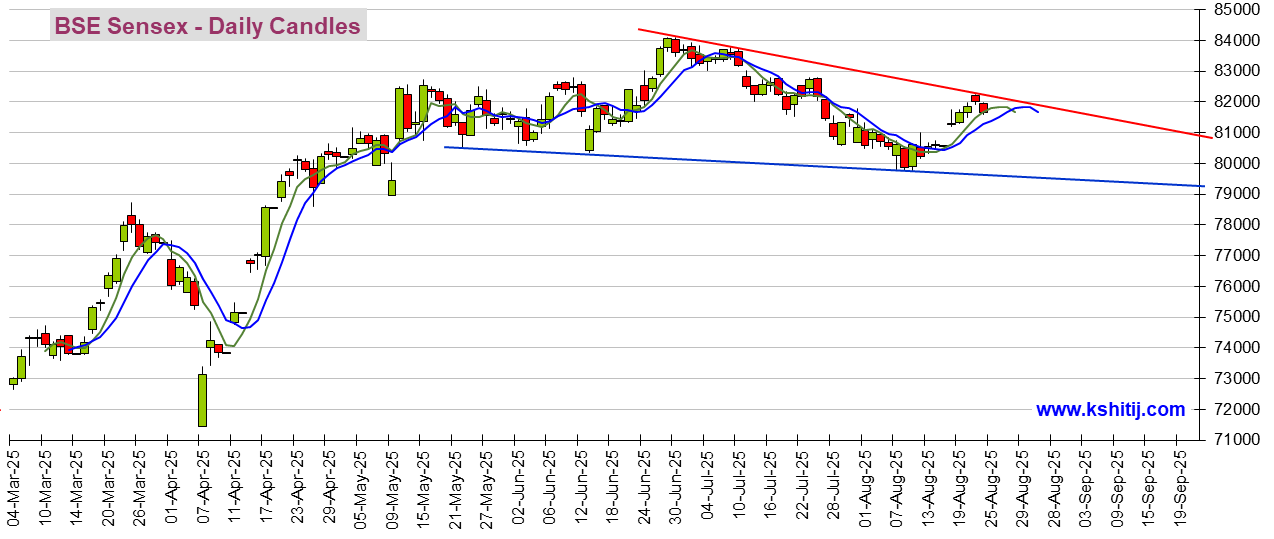Image resolution: width=1274 pixels, height=539 pixels.
Task: Click the 75000 price axis label
Action: point(1235,317)
